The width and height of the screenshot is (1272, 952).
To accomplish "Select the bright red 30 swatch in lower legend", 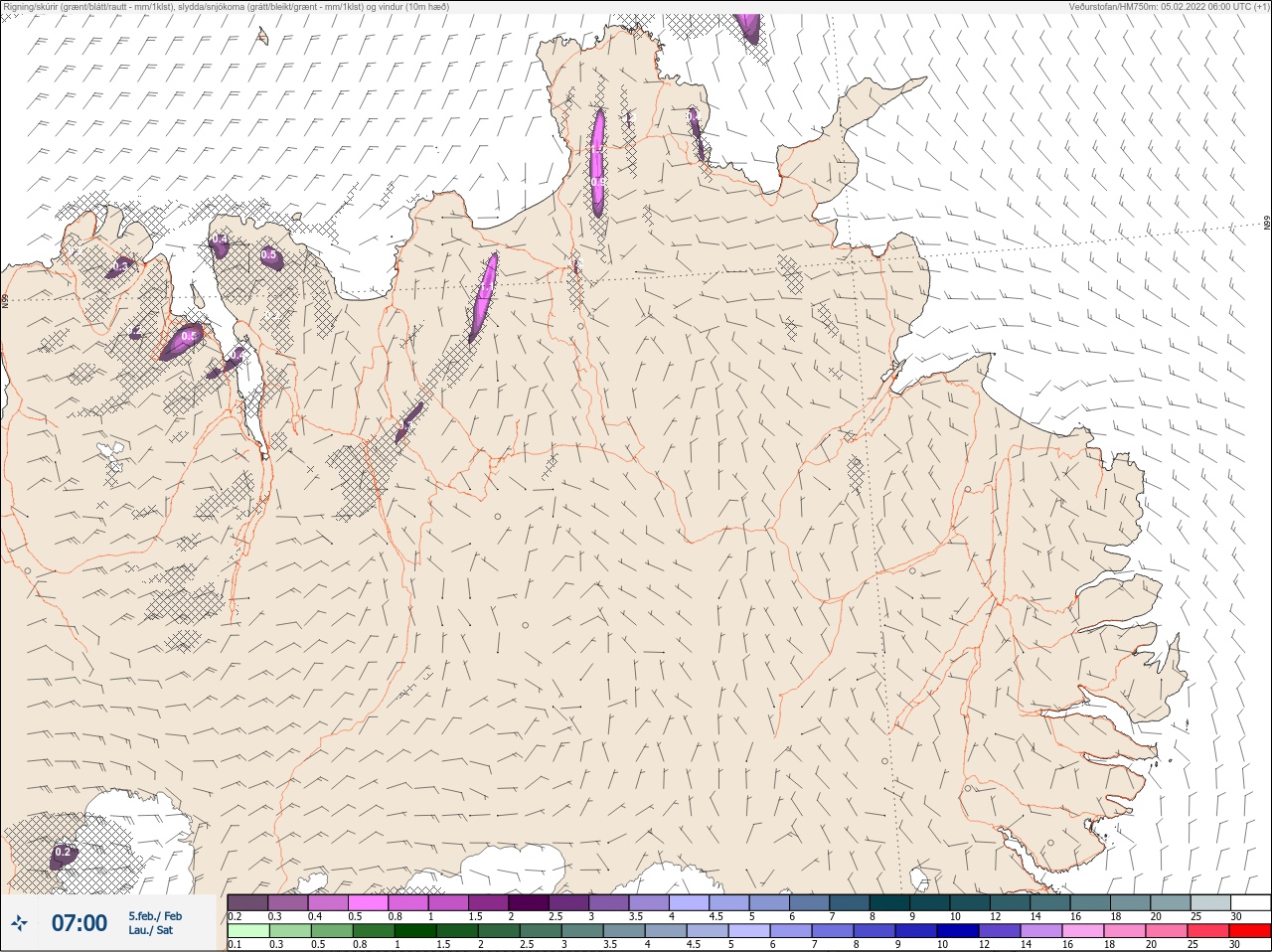I will pyautogui.click(x=1250, y=930).
